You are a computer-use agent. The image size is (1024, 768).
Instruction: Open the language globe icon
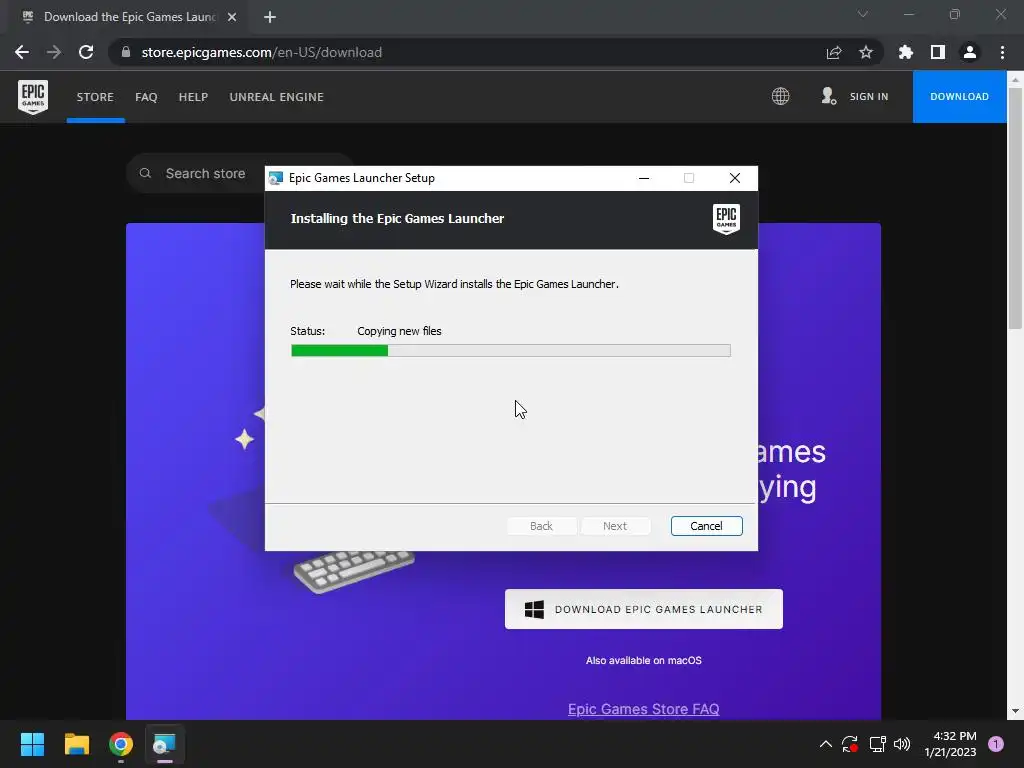click(780, 97)
